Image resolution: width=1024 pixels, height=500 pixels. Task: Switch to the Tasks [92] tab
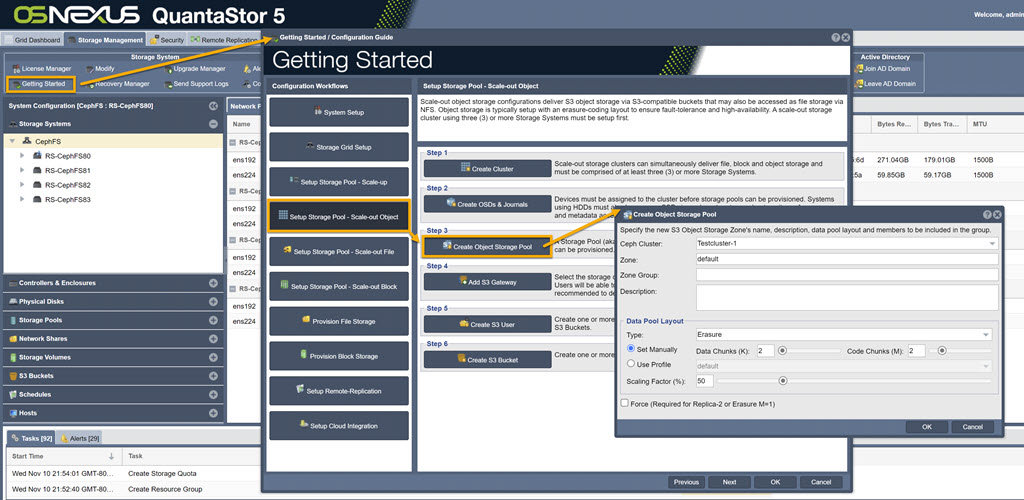[x=32, y=439]
